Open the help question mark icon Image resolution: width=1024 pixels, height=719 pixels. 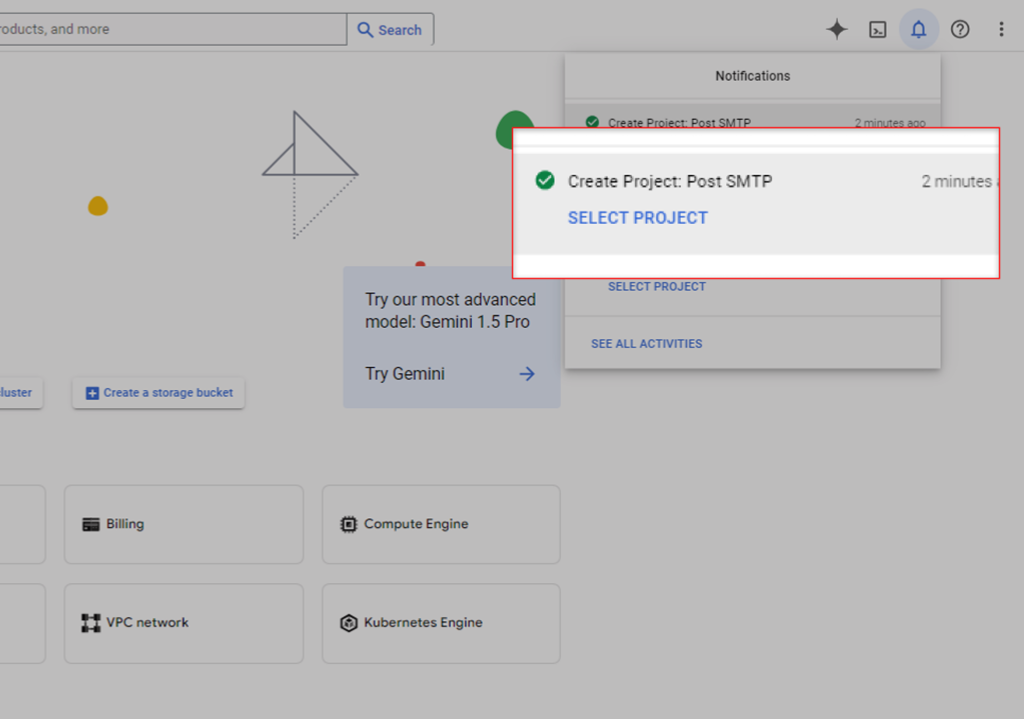[960, 30]
